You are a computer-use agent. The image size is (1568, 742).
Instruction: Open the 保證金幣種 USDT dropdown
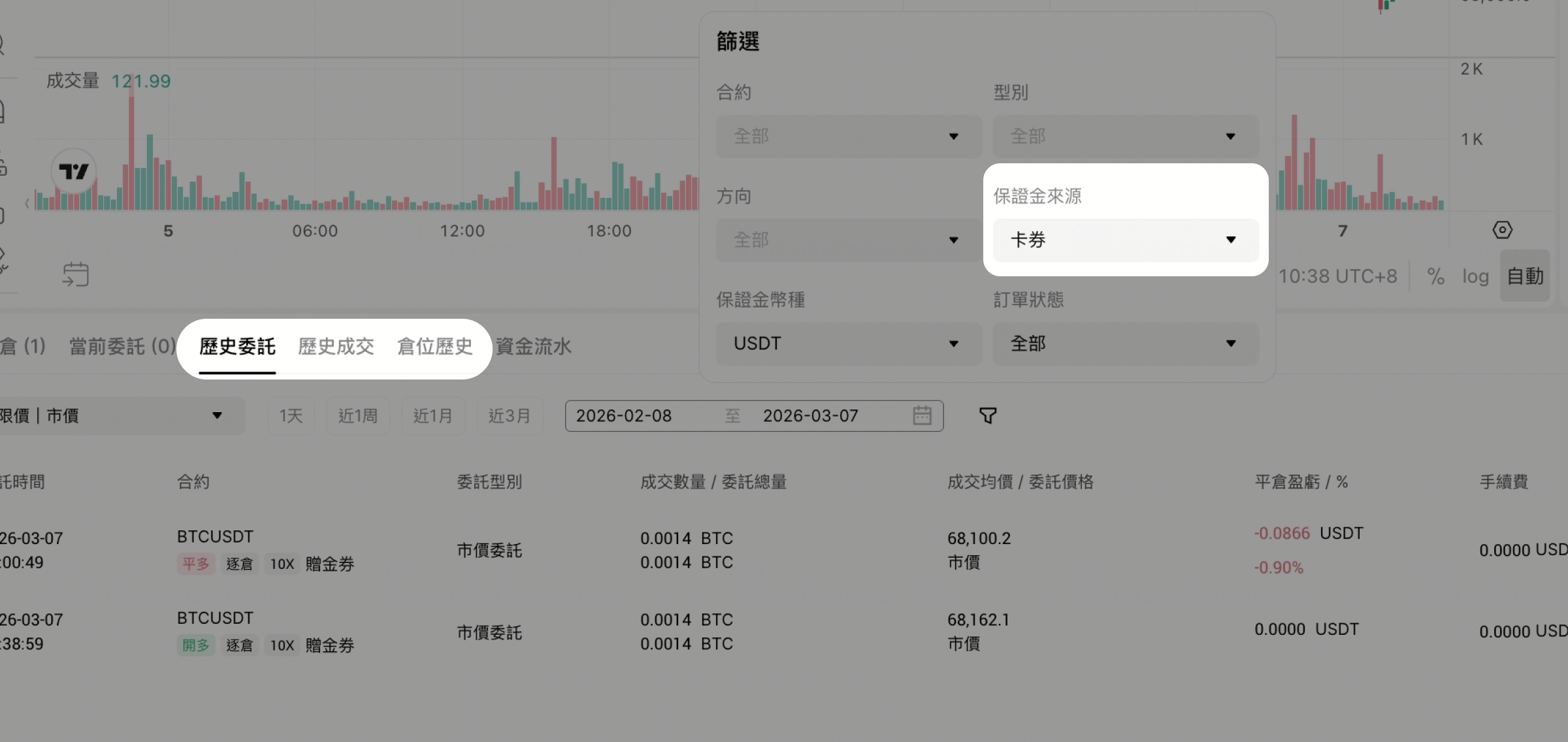848,344
